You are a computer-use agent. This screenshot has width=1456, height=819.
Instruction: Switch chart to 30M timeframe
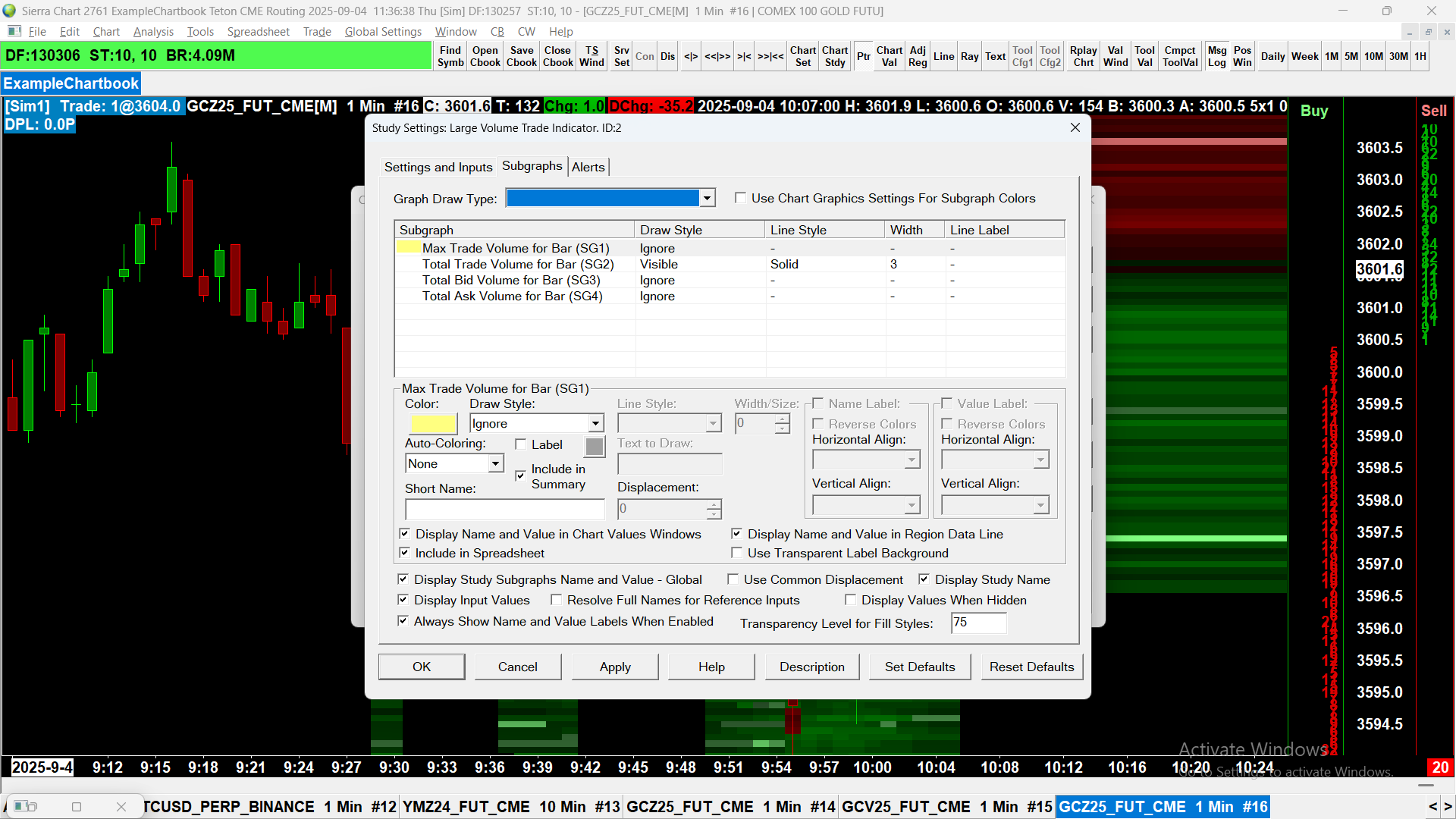tap(1398, 56)
